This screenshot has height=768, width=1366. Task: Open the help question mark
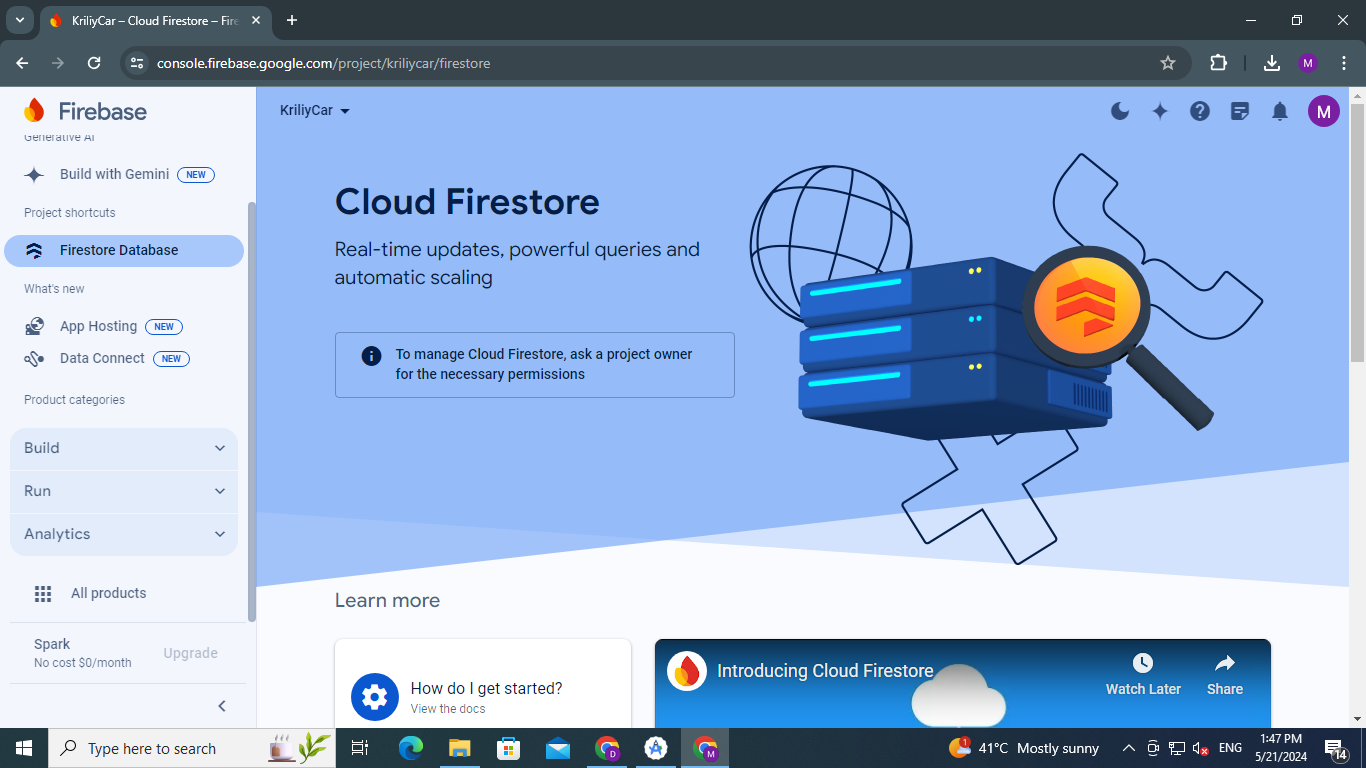[1200, 111]
